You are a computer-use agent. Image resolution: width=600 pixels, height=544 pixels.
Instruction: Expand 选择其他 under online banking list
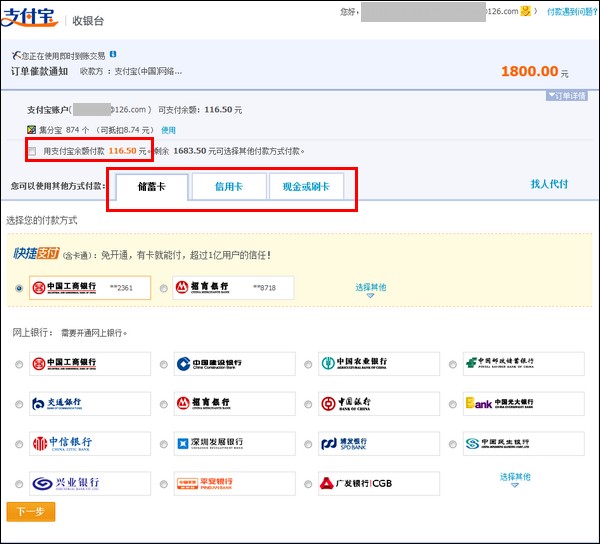[x=515, y=479]
